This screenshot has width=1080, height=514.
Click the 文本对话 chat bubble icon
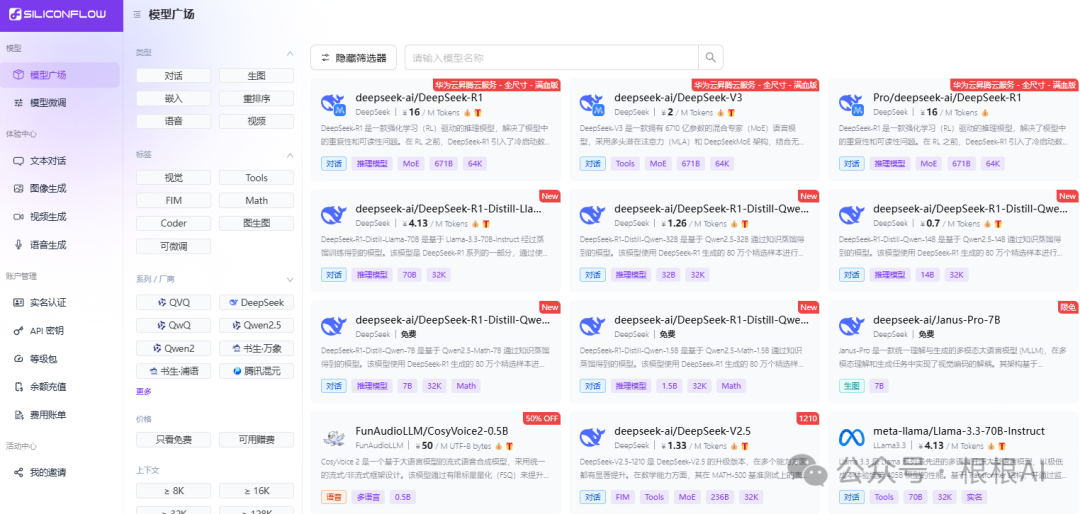point(19,161)
